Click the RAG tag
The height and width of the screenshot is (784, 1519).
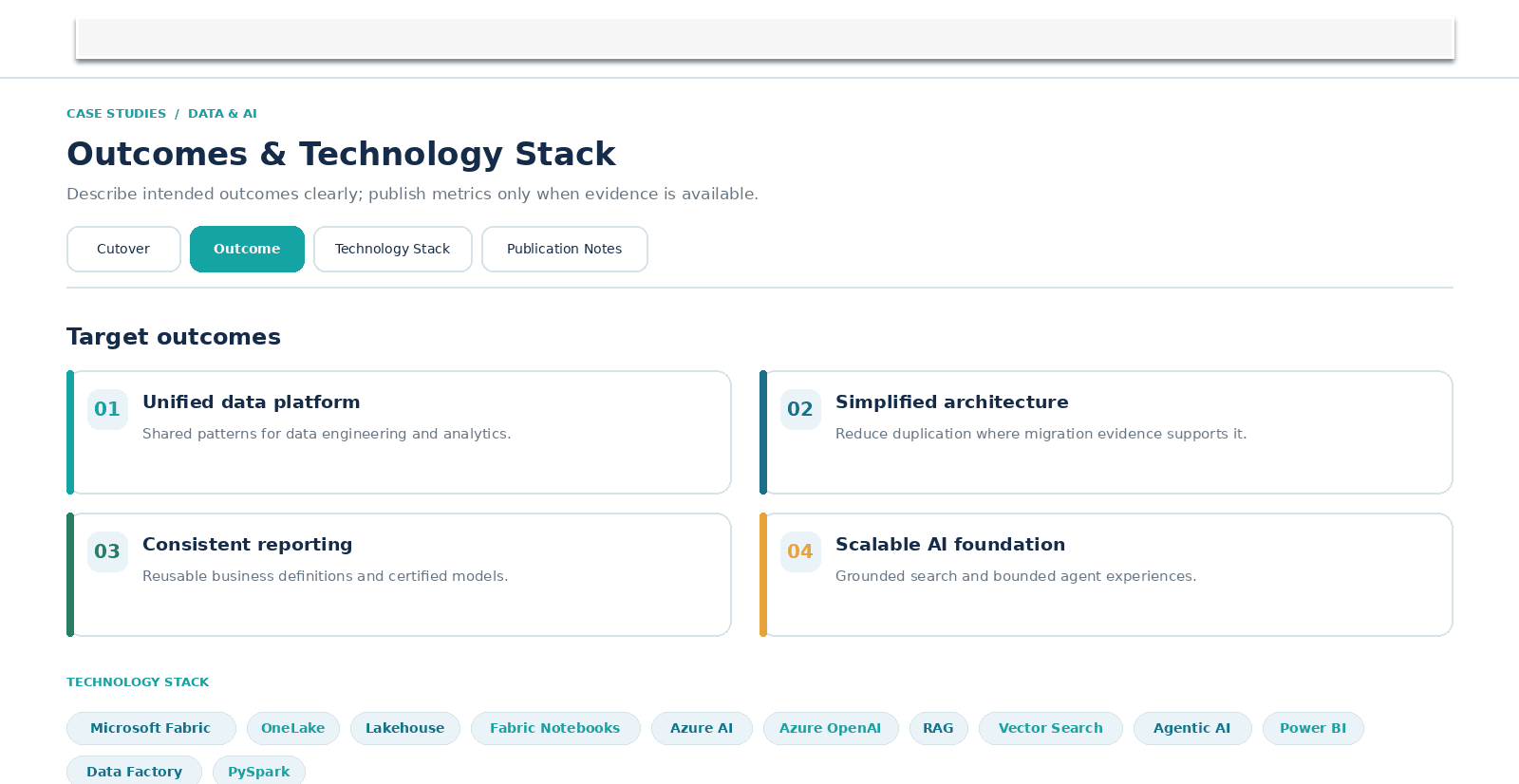click(x=938, y=728)
